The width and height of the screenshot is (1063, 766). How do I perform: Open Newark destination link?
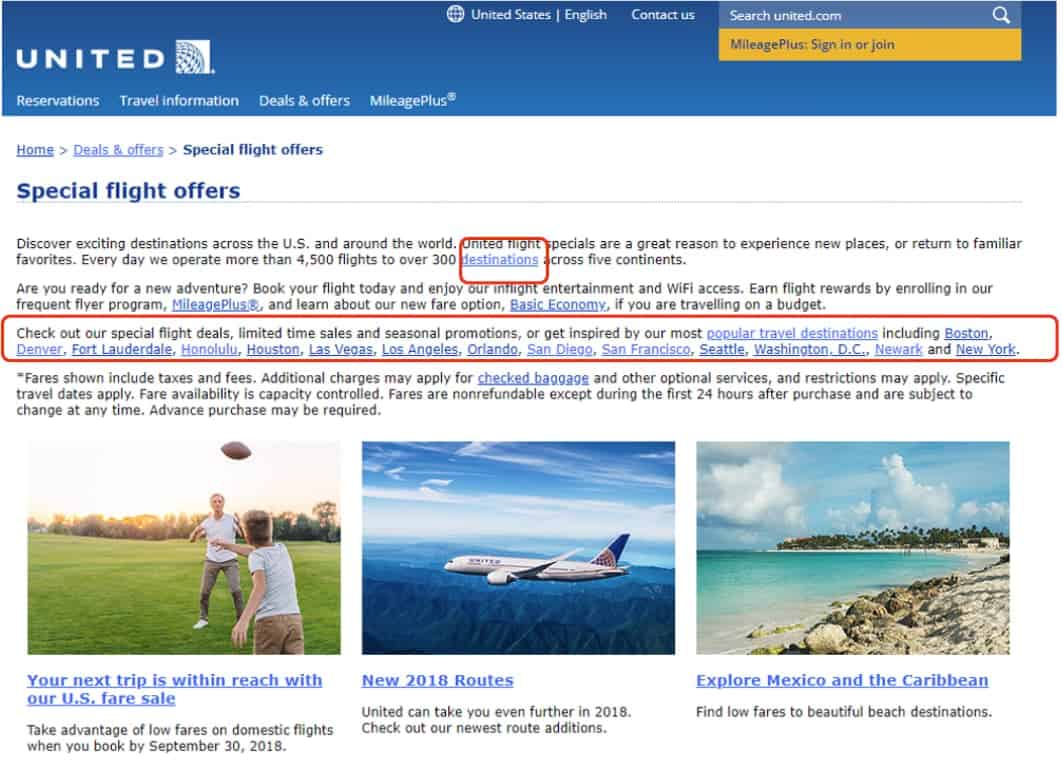(898, 350)
